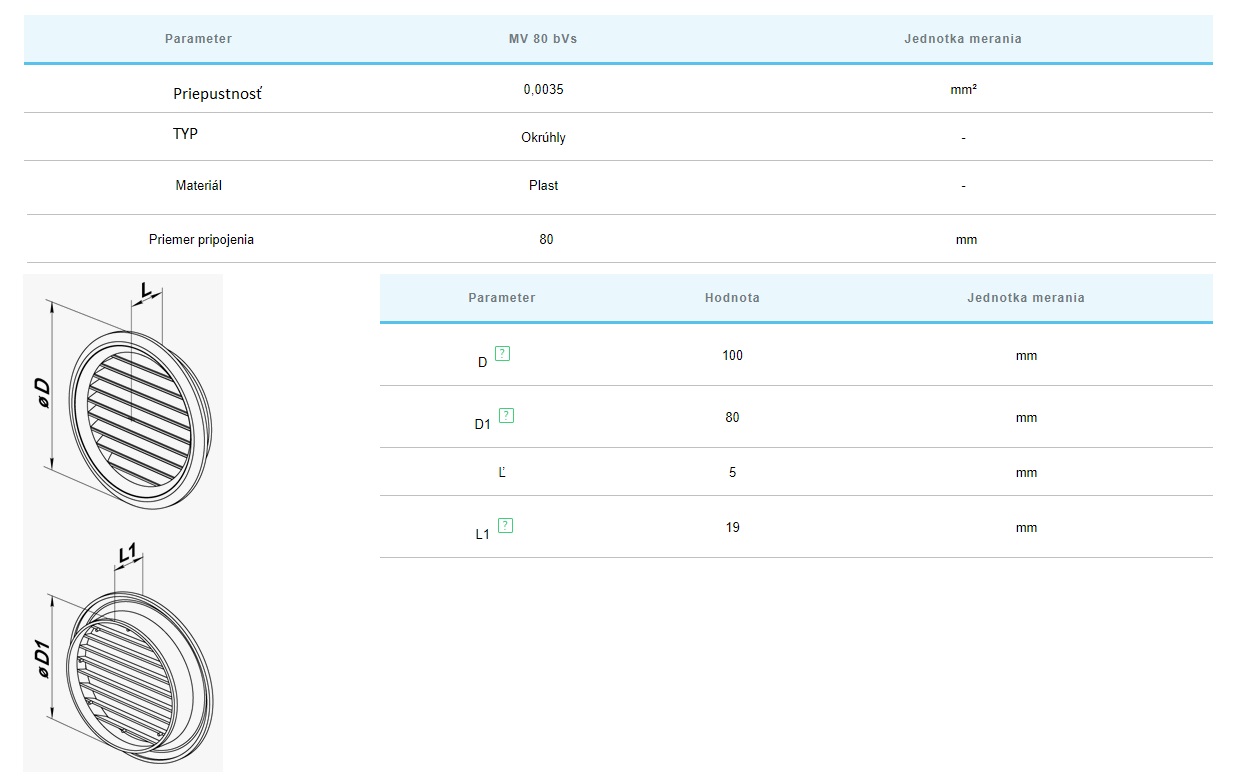Click the mm² unit cell
The width and height of the screenshot is (1250, 781).
click(963, 89)
